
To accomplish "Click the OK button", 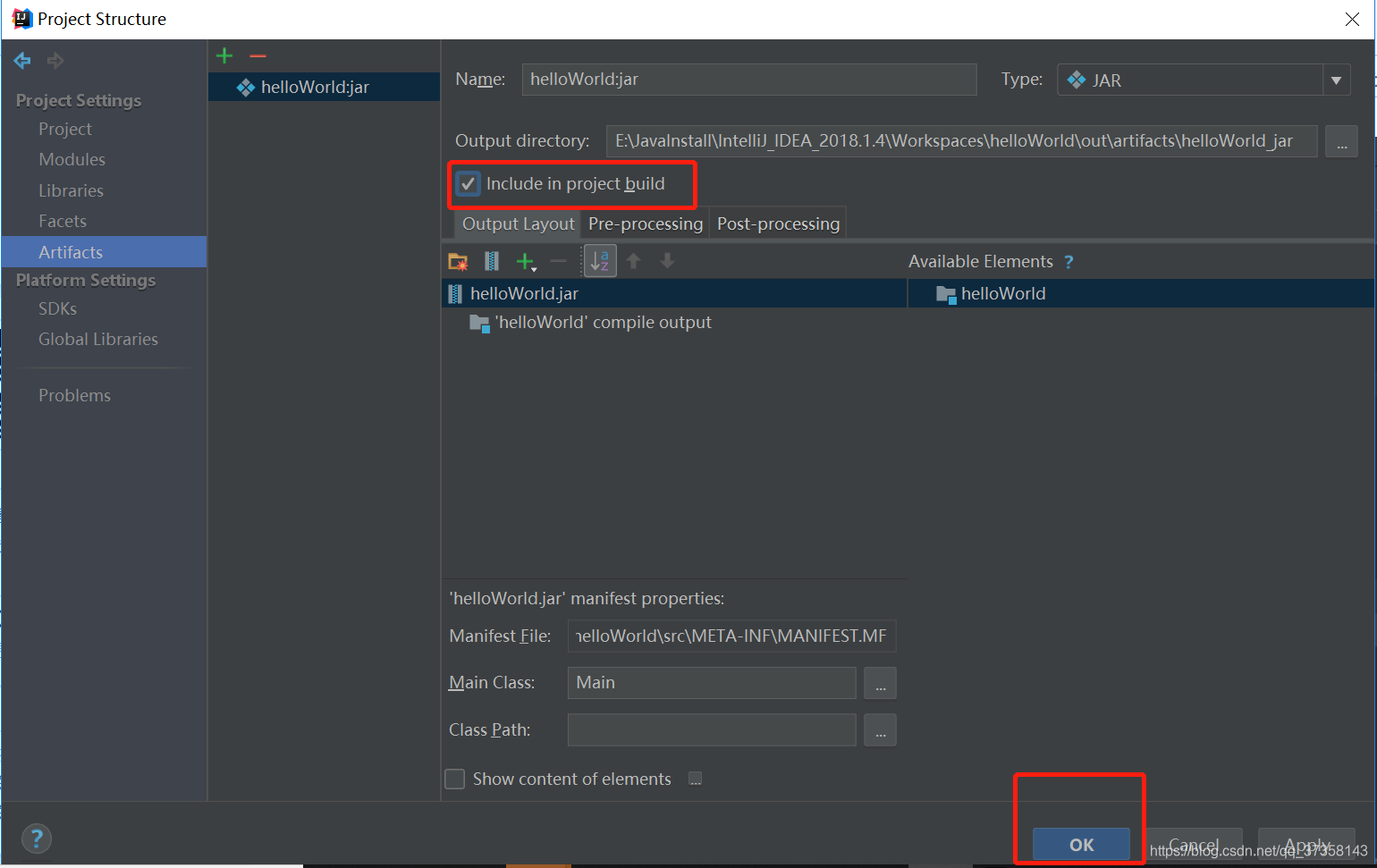I will (x=1081, y=845).
